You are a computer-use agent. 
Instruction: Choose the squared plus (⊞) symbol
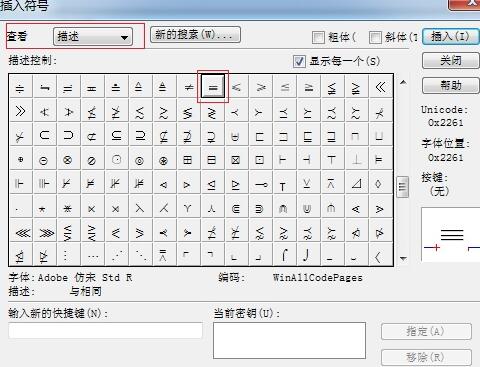coord(189,159)
